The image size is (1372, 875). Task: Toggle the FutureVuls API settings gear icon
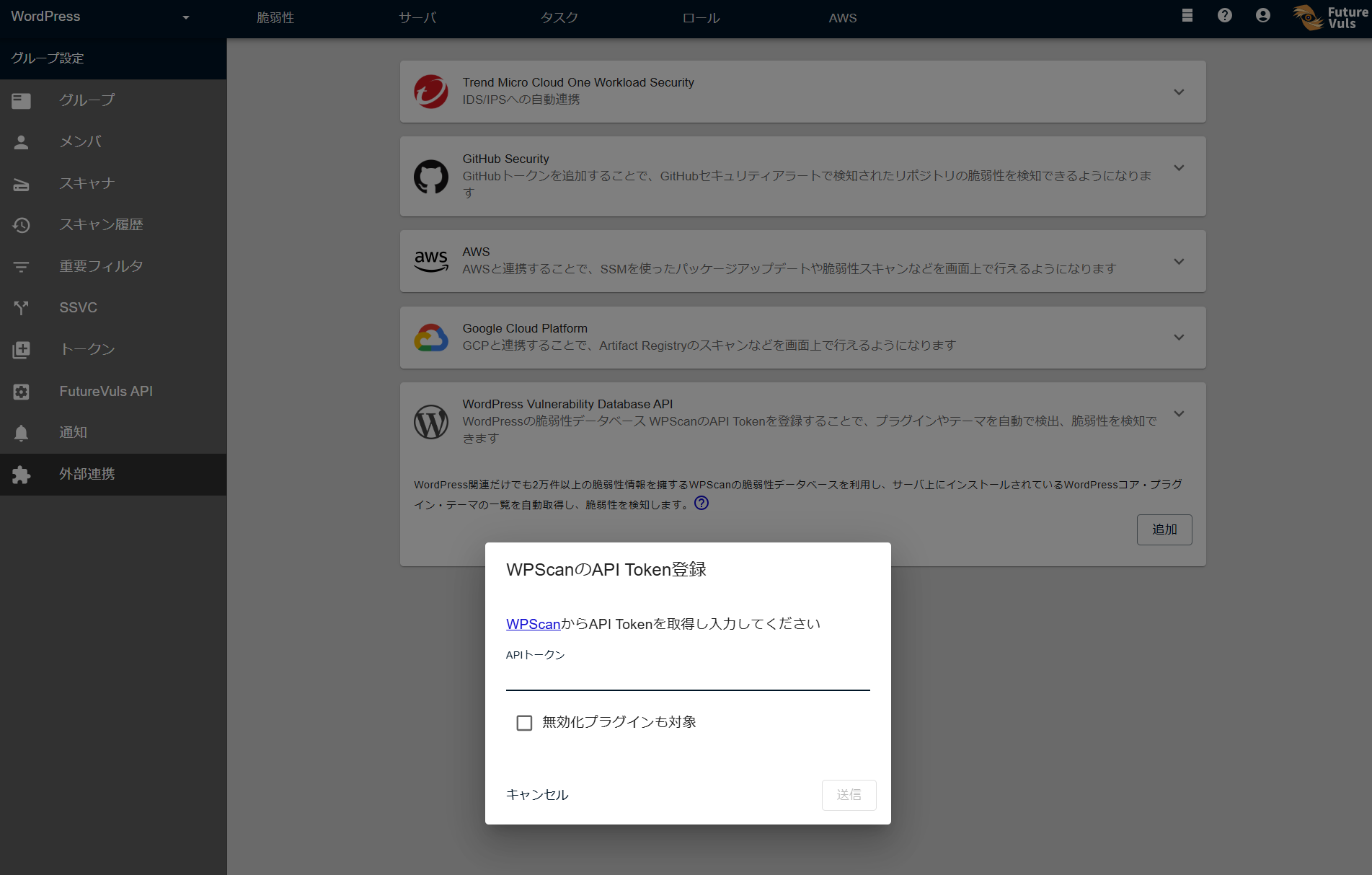pos(21,391)
